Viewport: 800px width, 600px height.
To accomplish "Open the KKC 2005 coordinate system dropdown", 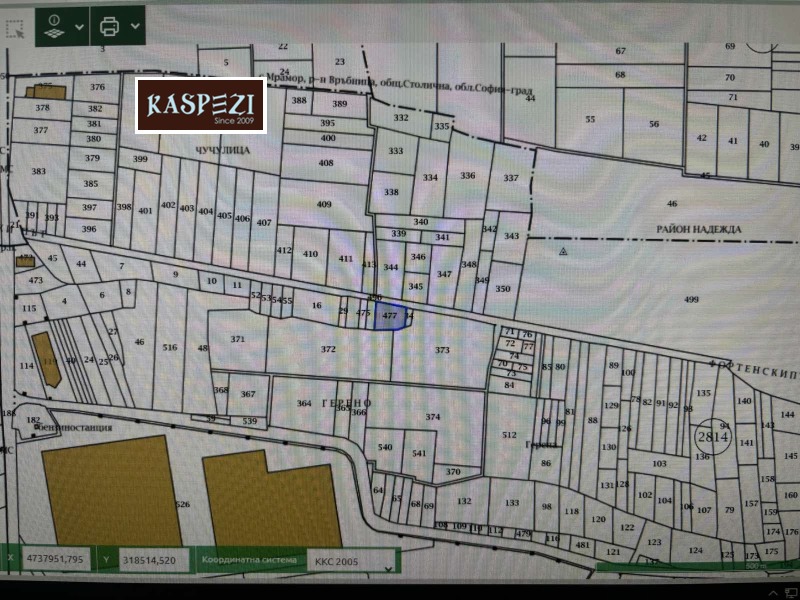I will tap(352, 561).
